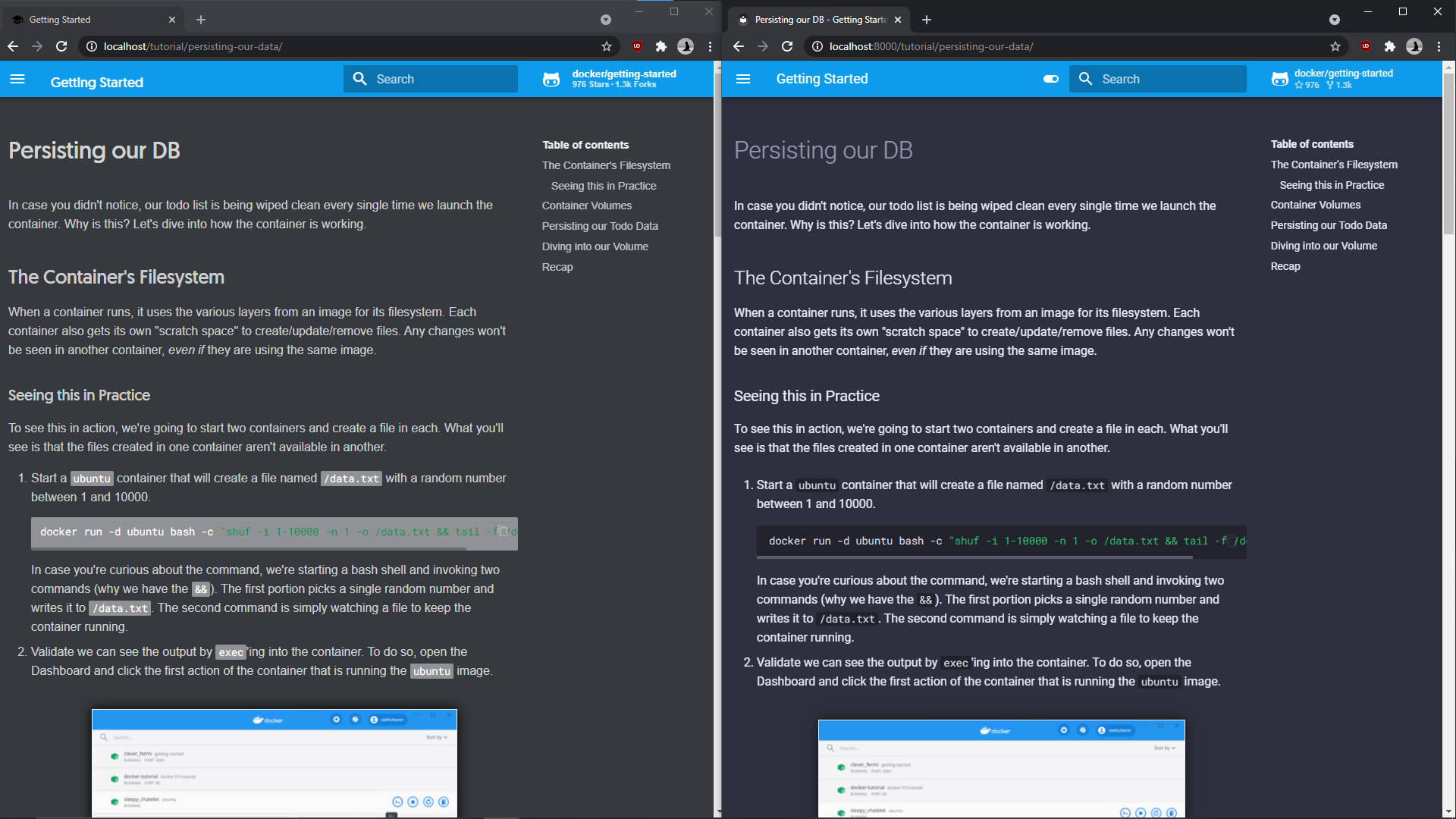Viewport: 1456px width, 819px height.
Task: Reload the page in right browser
Action: click(787, 46)
